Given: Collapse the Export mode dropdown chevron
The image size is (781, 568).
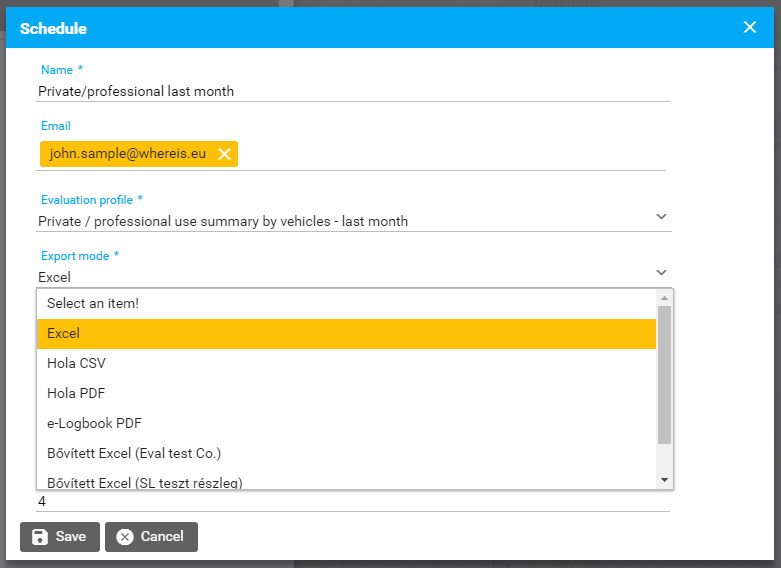Looking at the screenshot, I should pos(660,273).
